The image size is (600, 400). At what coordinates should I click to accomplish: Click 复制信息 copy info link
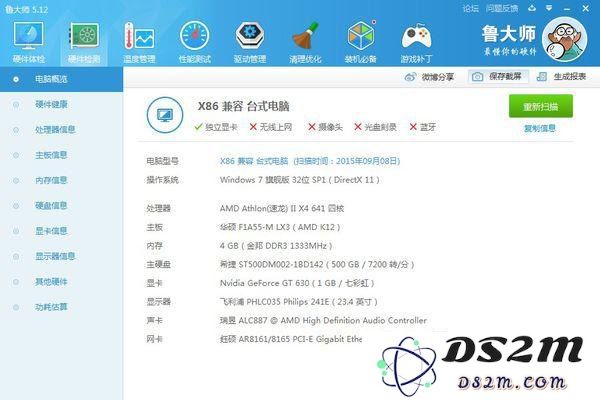pos(540,128)
